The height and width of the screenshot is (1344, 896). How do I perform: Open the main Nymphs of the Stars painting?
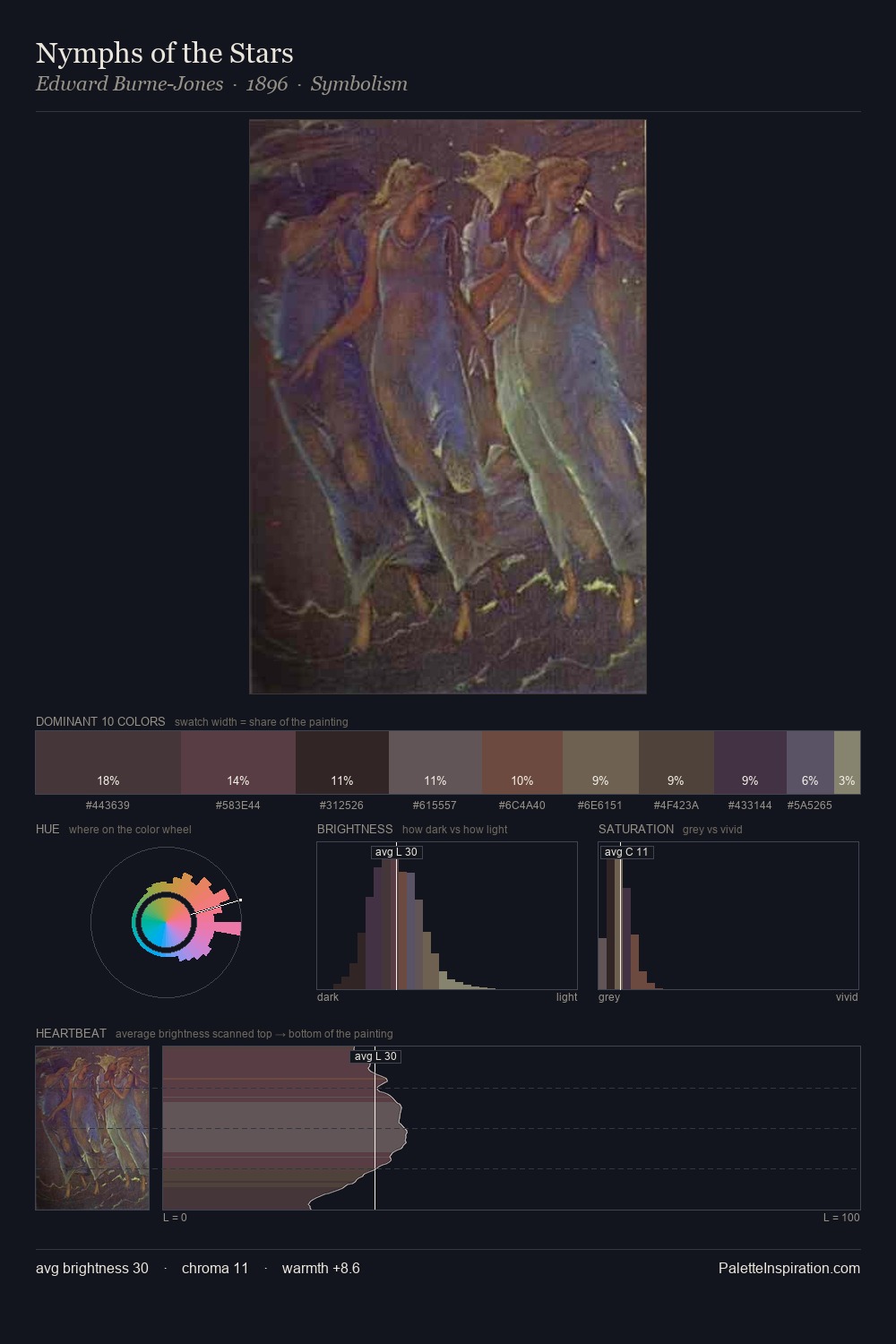point(448,407)
